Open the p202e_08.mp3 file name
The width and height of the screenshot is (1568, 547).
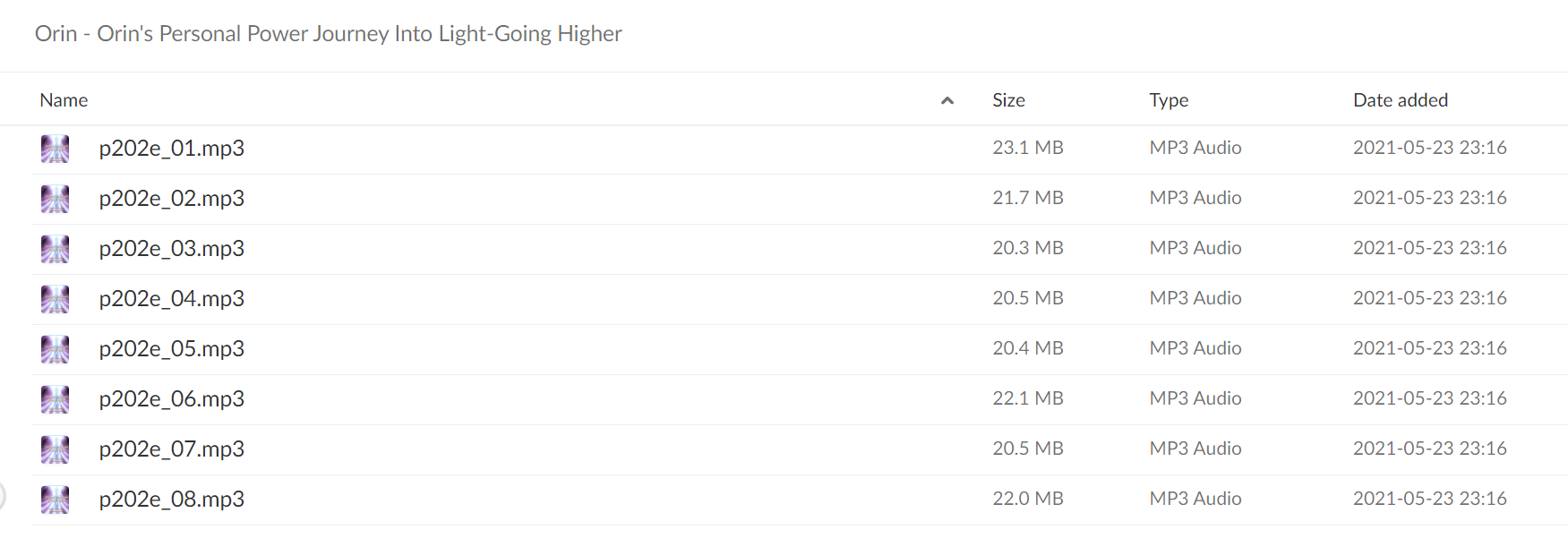pyautogui.click(x=172, y=500)
